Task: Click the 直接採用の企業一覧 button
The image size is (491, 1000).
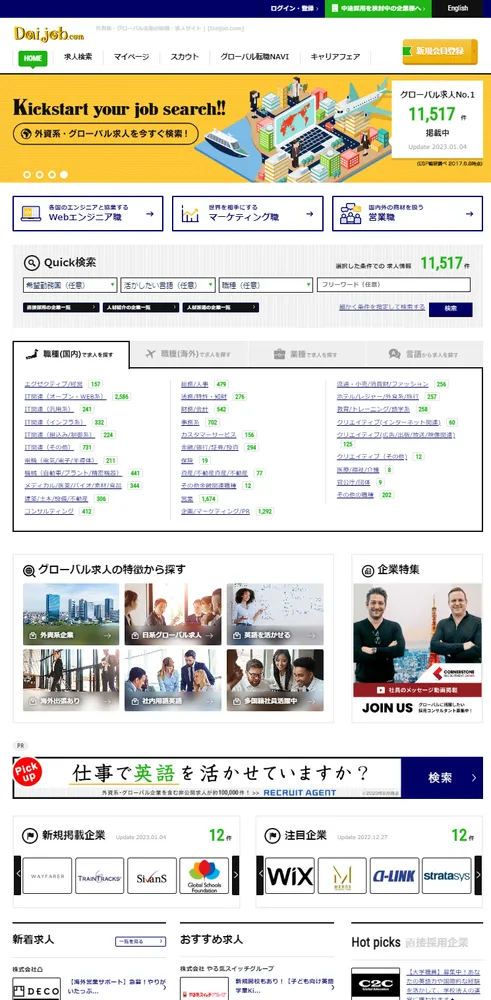Action: [61, 307]
